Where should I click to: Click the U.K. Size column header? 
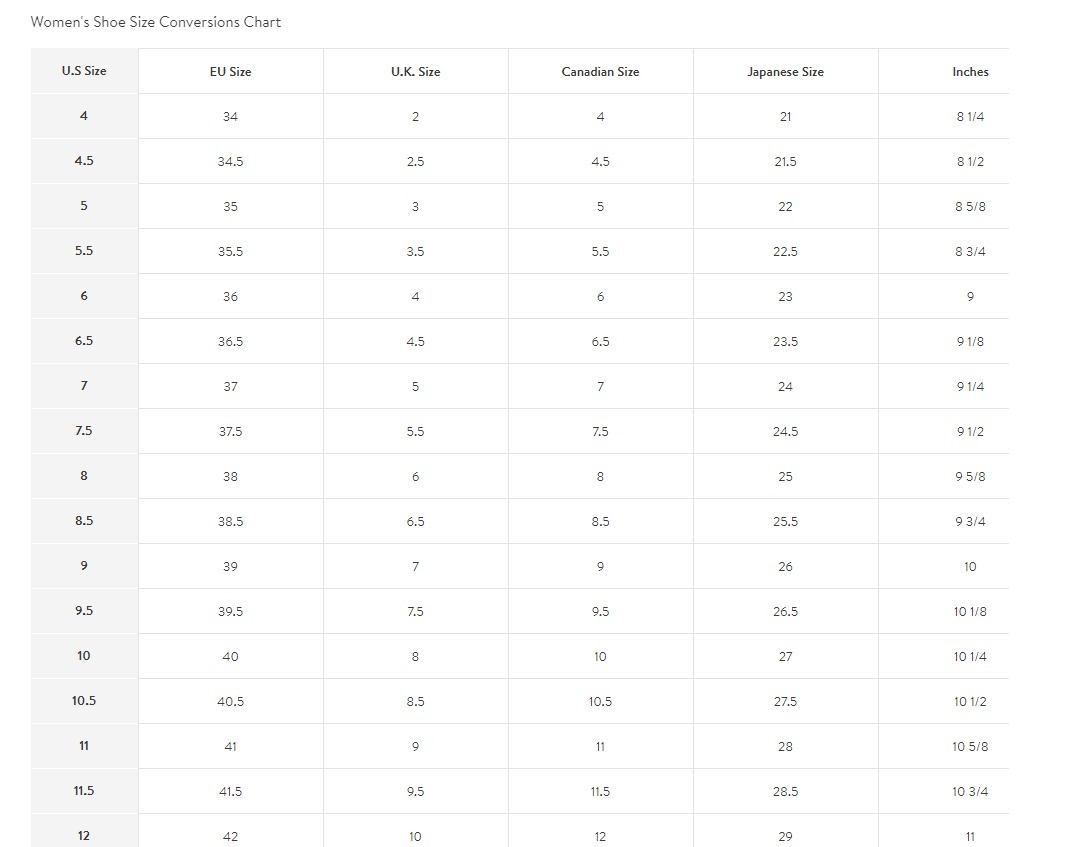(415, 72)
